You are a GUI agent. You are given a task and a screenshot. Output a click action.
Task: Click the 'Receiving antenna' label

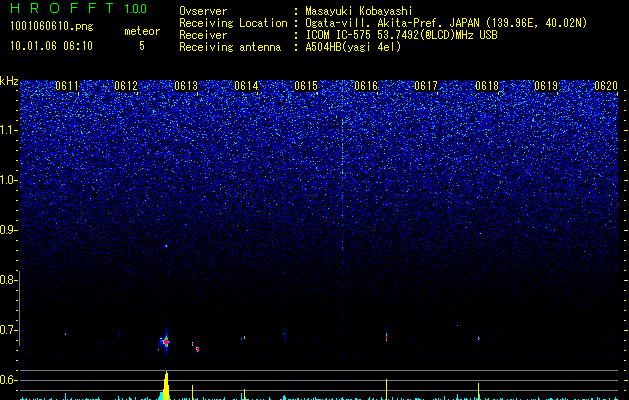[230, 47]
